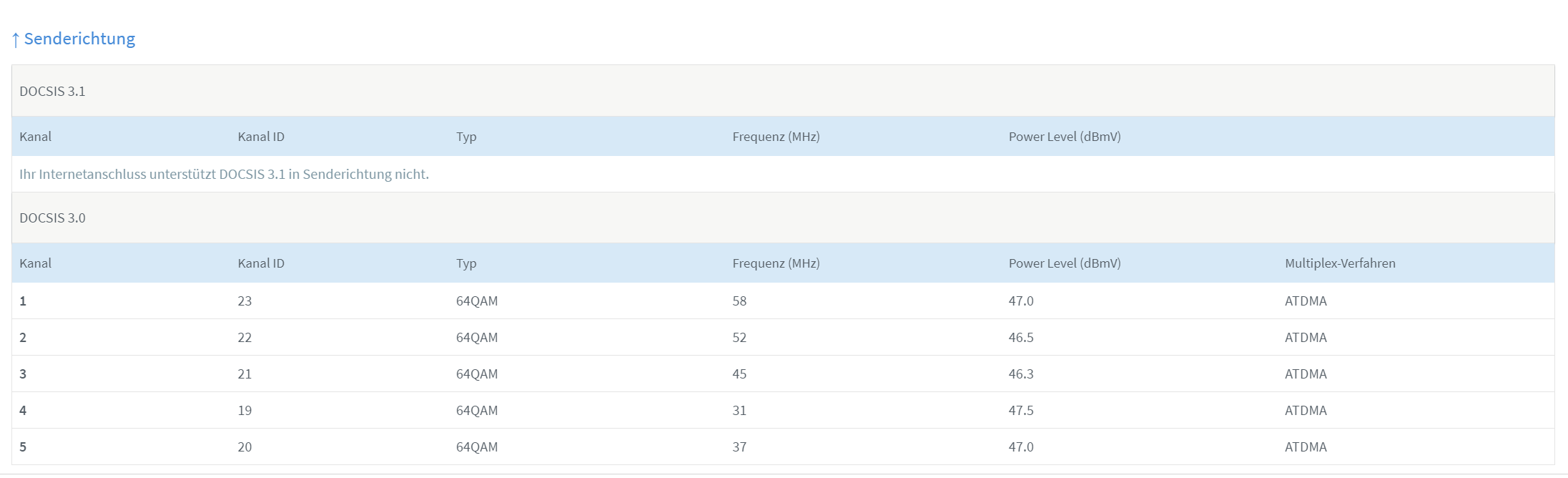Click Typ header in DOCSIS 3.1 table
Image resolution: width=1568 pixels, height=478 pixels.
466,137
